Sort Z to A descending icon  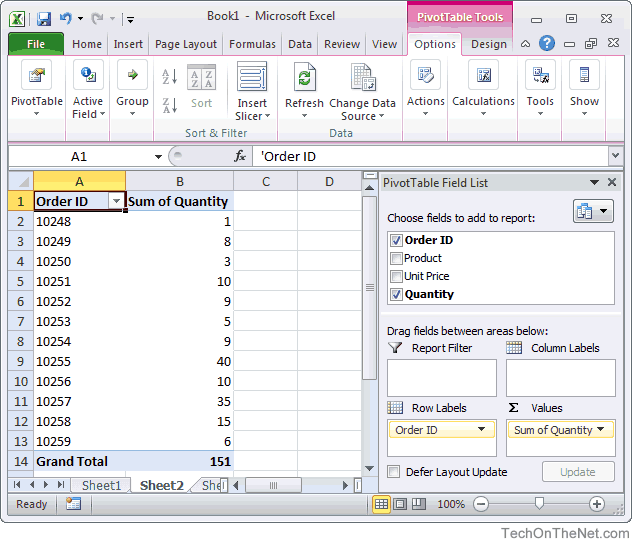tap(169, 106)
